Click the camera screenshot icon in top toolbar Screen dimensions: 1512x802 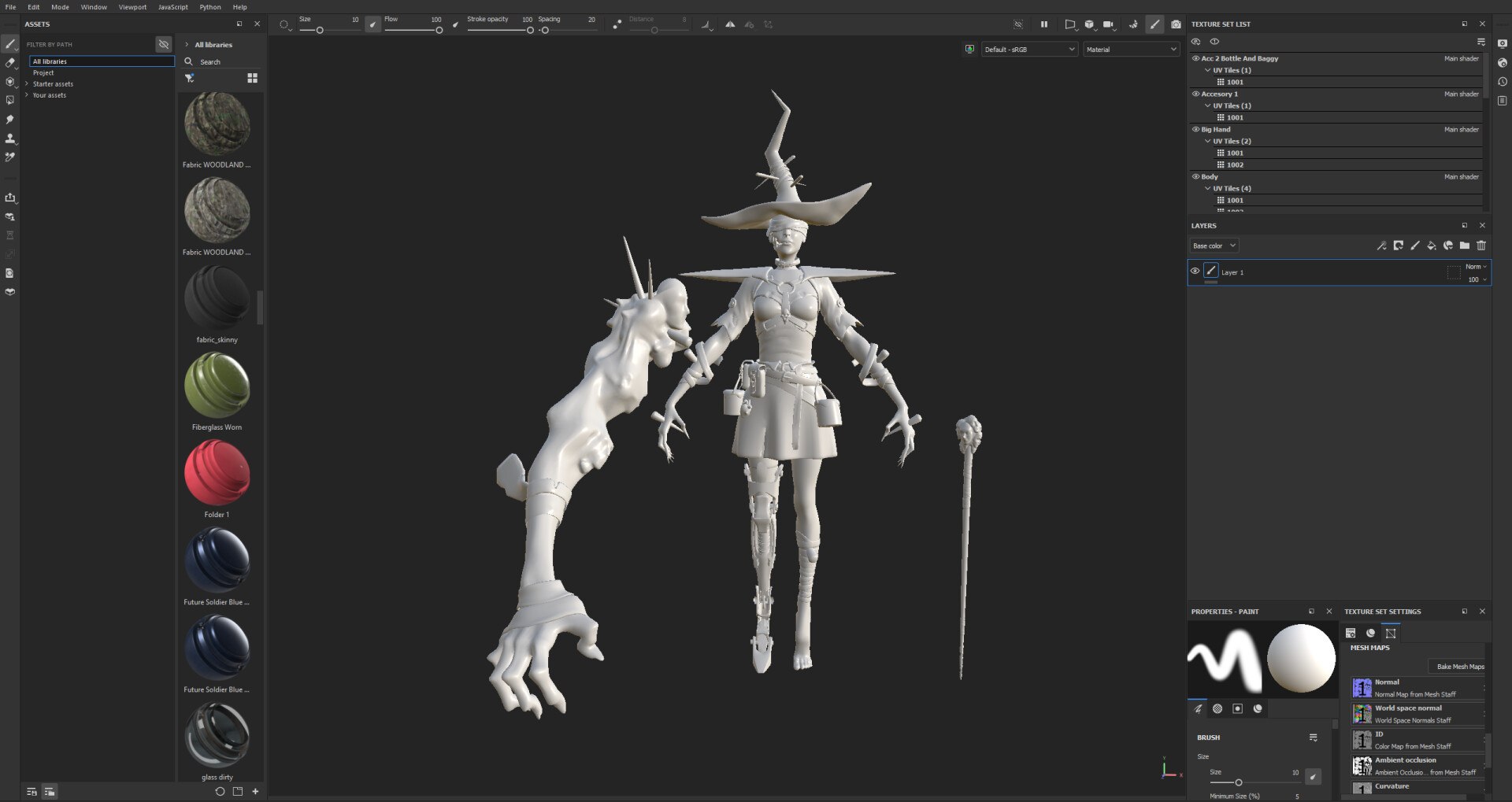pos(1176,24)
